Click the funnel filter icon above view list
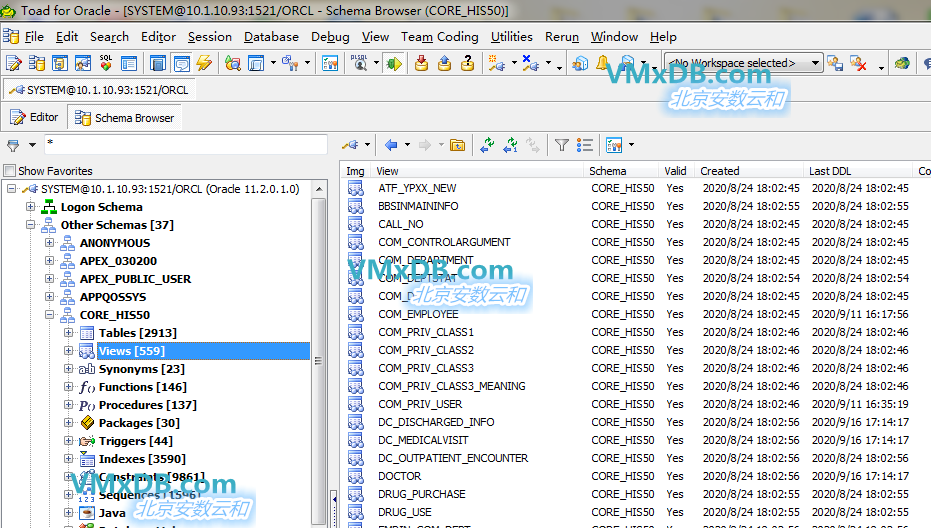Screen dimensions: 931x528 pyautogui.click(x=561, y=145)
